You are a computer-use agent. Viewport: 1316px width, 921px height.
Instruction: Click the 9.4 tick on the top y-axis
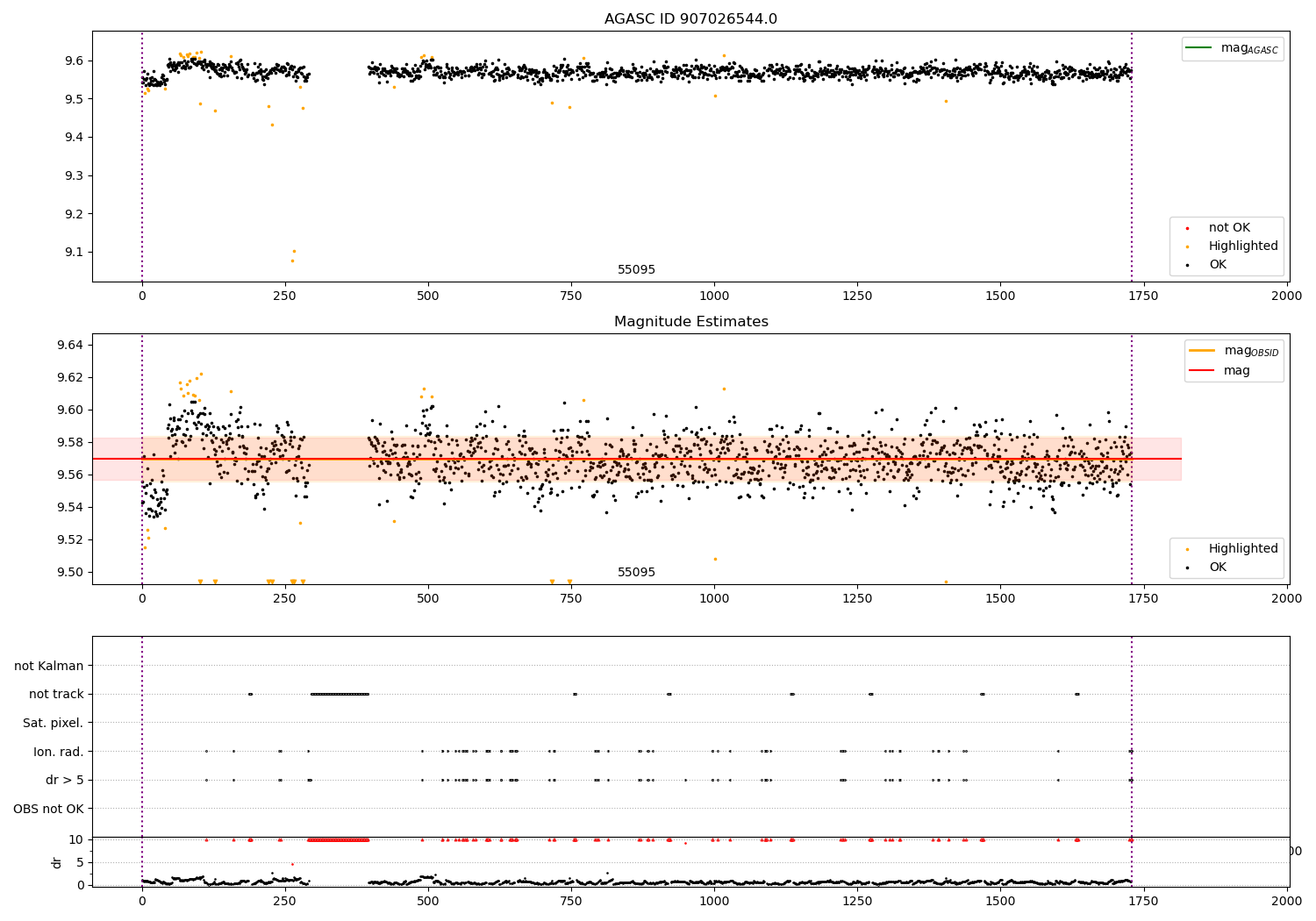click(x=74, y=138)
